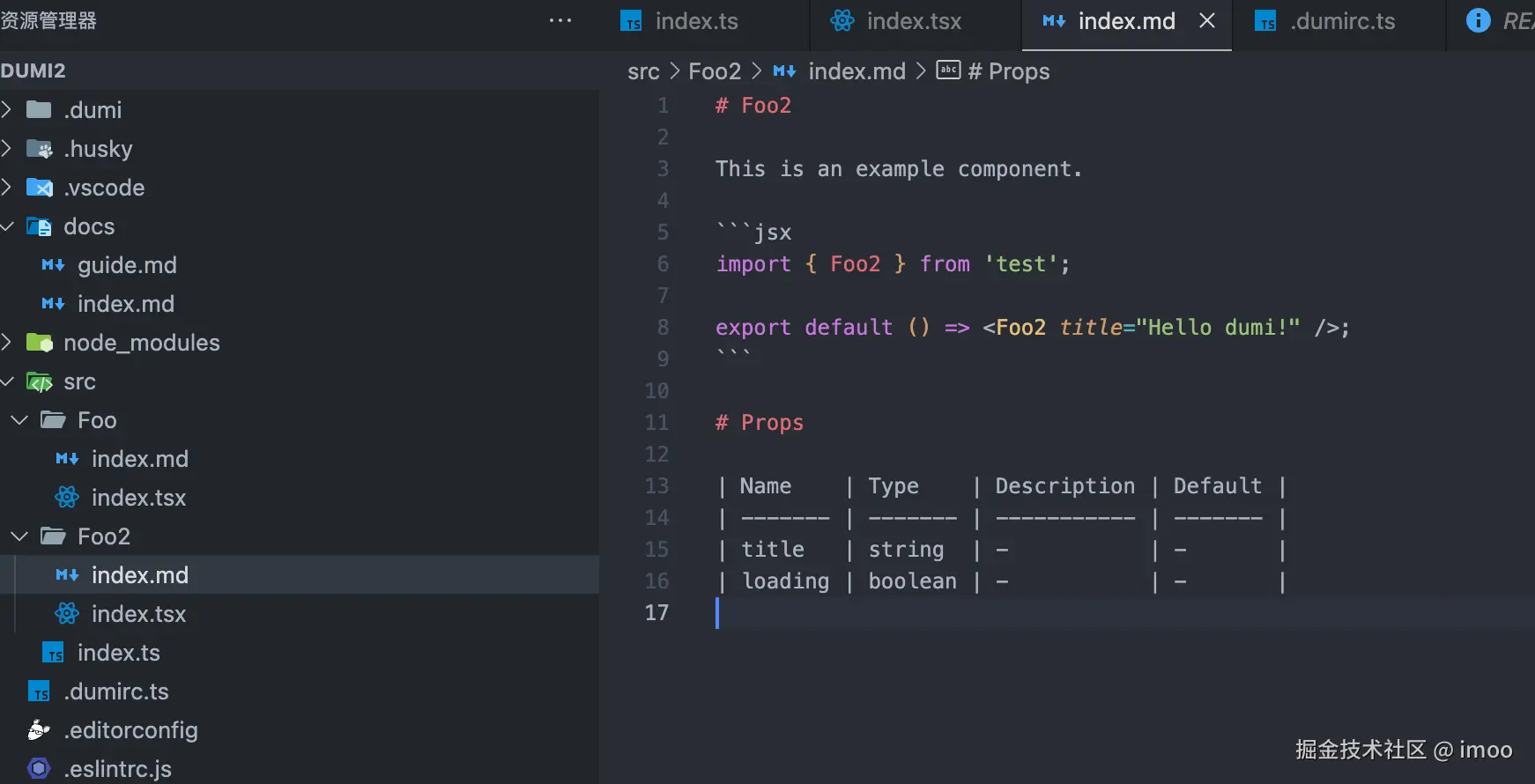This screenshot has width=1535, height=784.
Task: Click the src folder icon
Action: point(39,381)
